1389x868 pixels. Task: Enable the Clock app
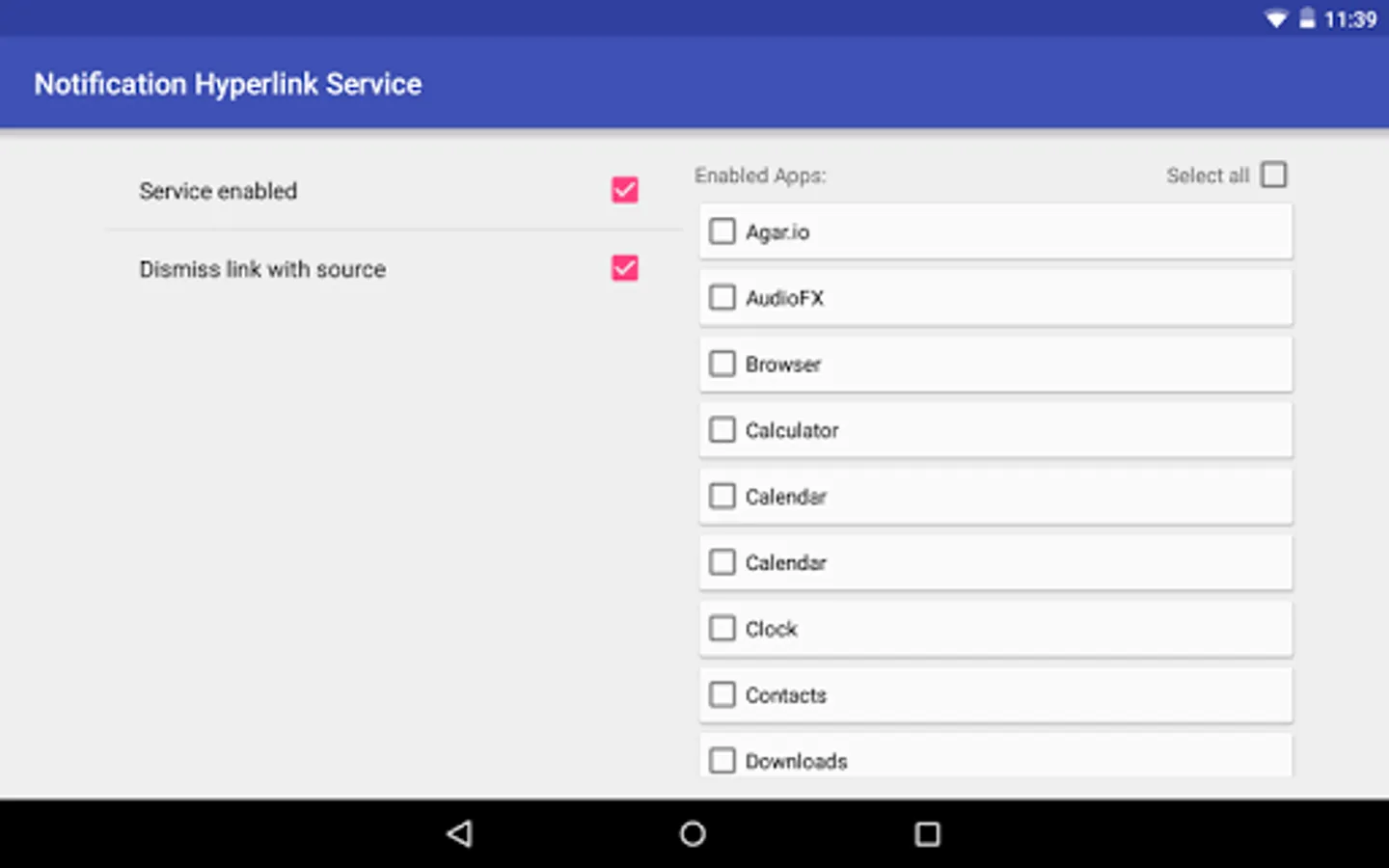coord(722,628)
